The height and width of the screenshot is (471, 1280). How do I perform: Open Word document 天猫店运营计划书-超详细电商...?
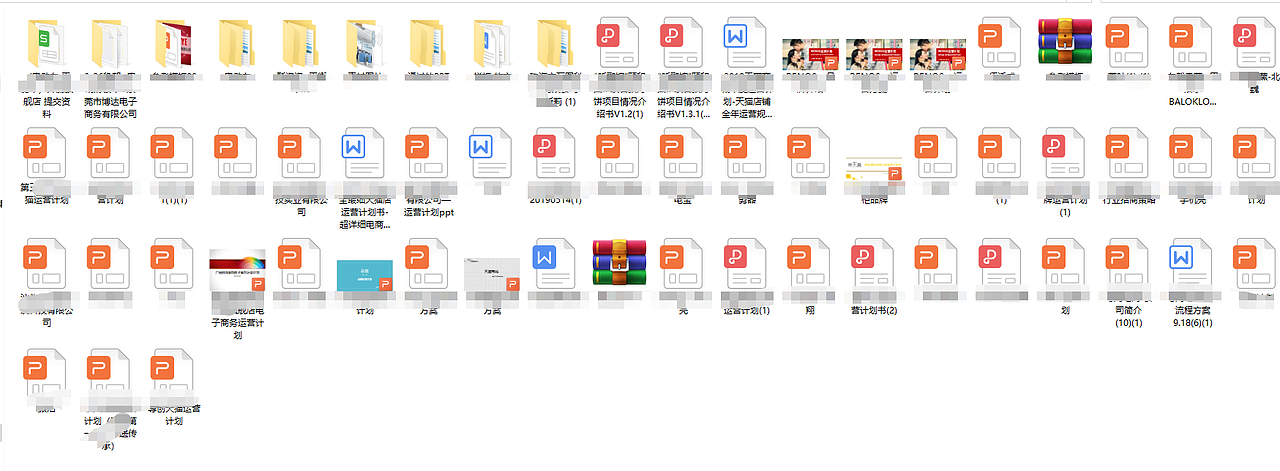(x=365, y=155)
